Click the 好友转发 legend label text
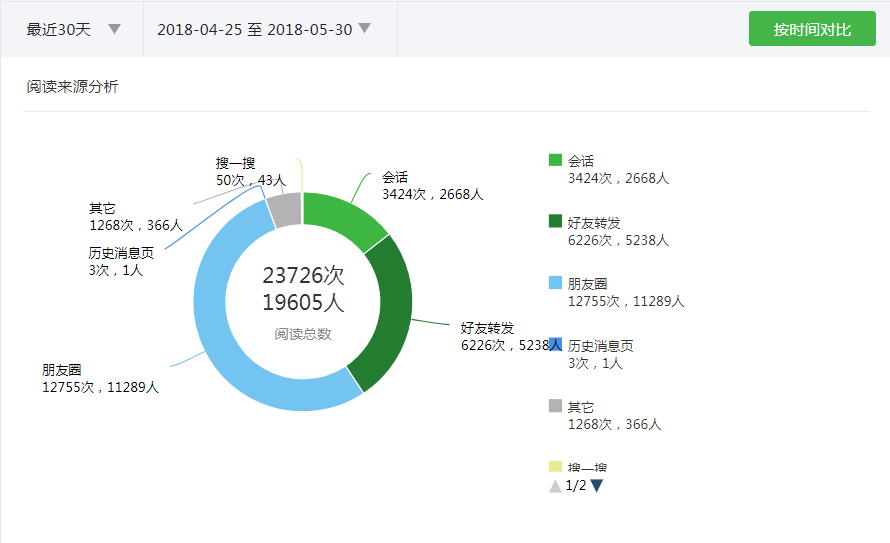The height and width of the screenshot is (543, 890). pyautogui.click(x=594, y=222)
